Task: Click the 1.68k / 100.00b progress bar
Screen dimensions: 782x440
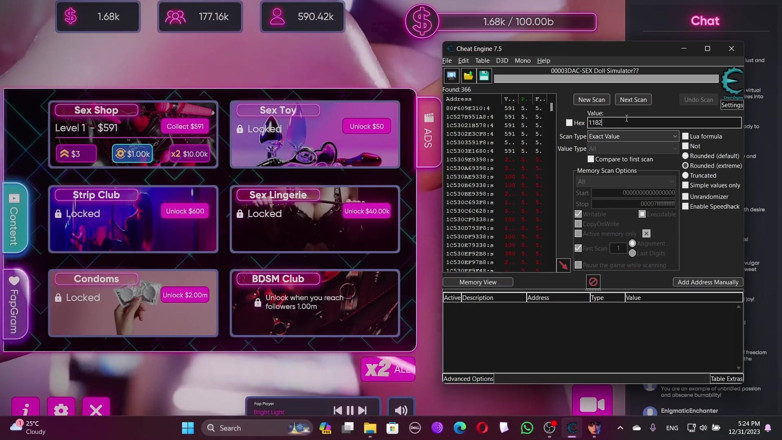Action: click(518, 22)
